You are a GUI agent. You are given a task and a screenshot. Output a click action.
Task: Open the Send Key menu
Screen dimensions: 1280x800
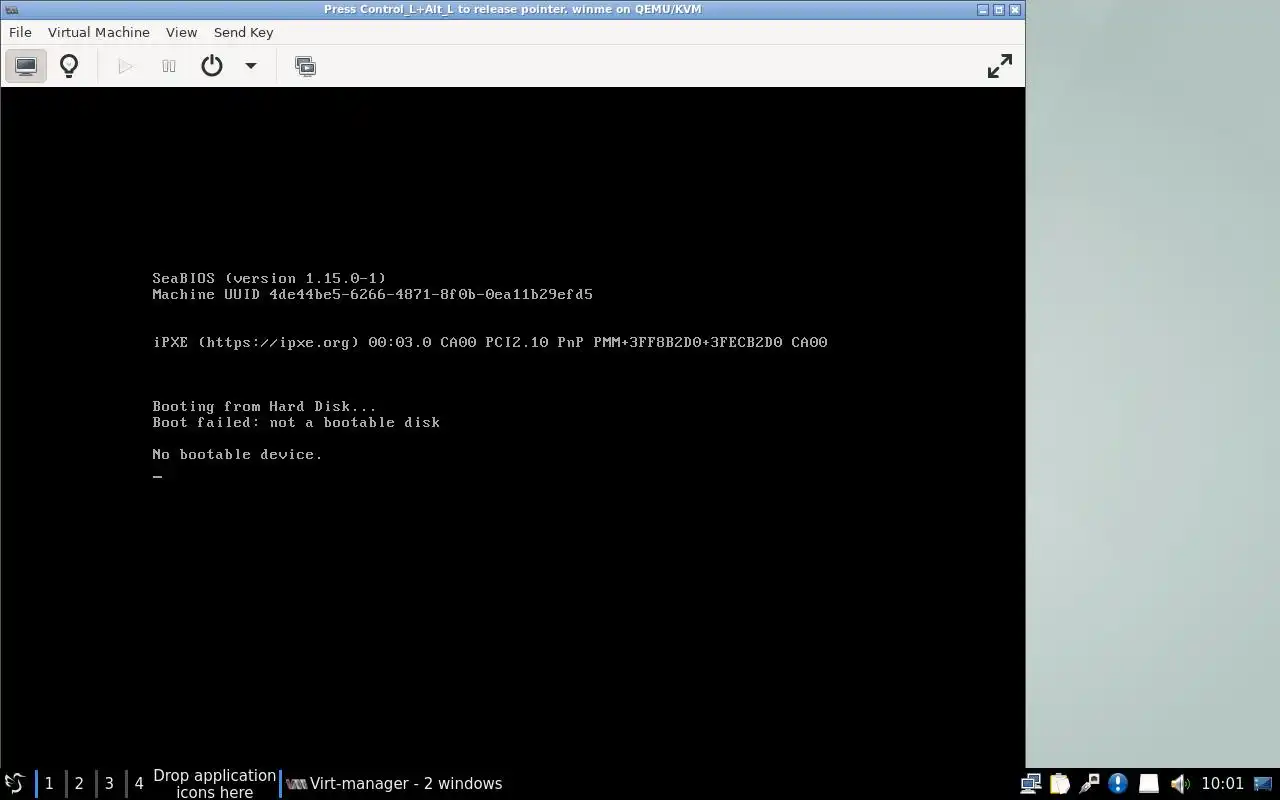click(x=243, y=32)
